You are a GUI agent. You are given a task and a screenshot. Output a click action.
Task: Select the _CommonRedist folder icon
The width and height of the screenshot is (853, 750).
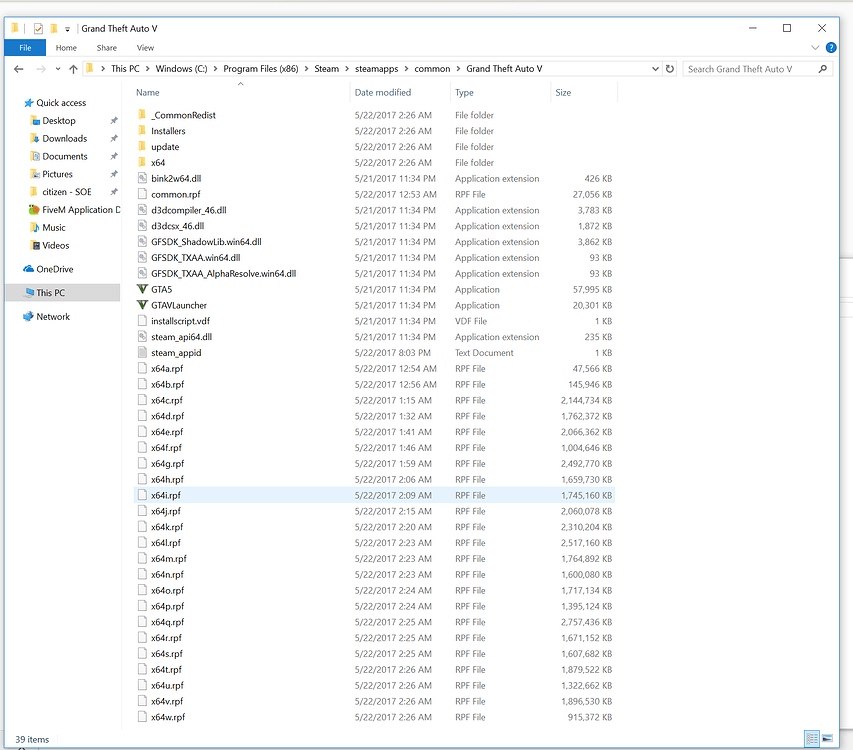[142, 115]
